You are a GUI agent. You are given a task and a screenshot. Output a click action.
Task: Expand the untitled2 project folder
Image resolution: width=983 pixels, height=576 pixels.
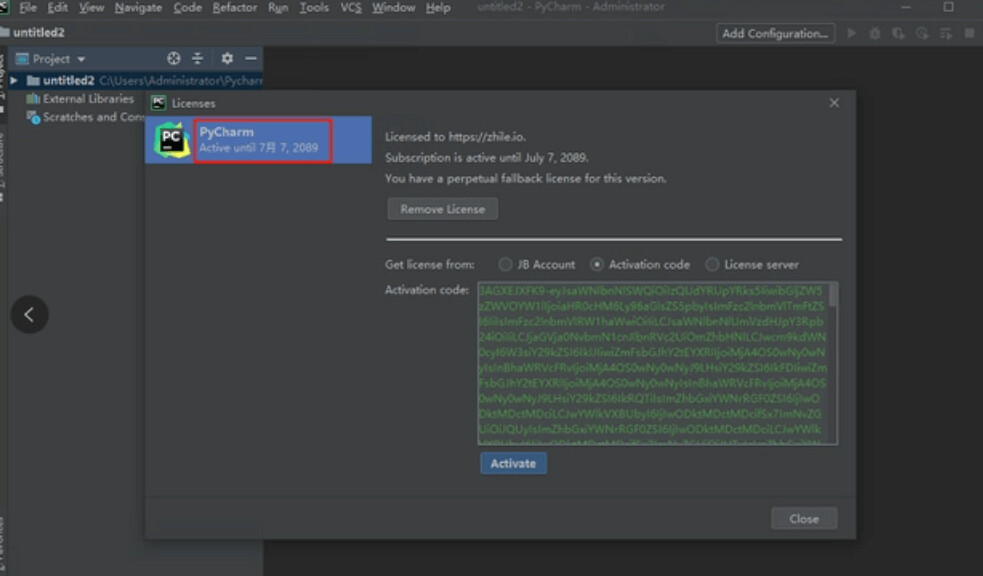[x=14, y=81]
